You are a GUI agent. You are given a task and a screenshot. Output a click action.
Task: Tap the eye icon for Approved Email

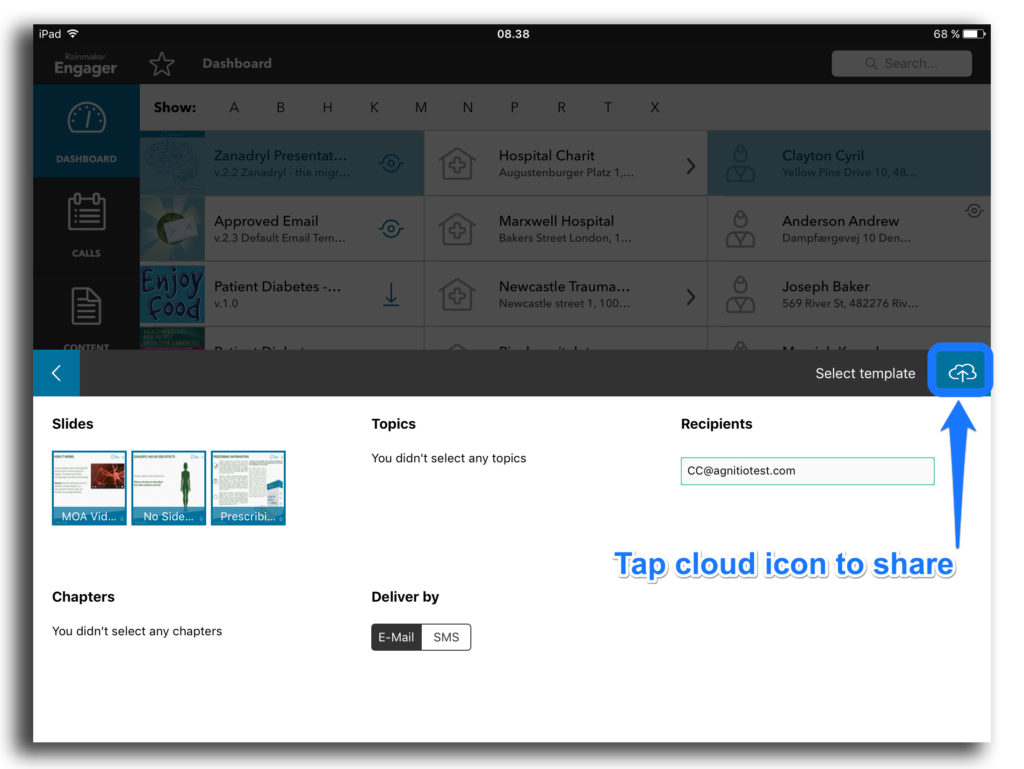[391, 228]
